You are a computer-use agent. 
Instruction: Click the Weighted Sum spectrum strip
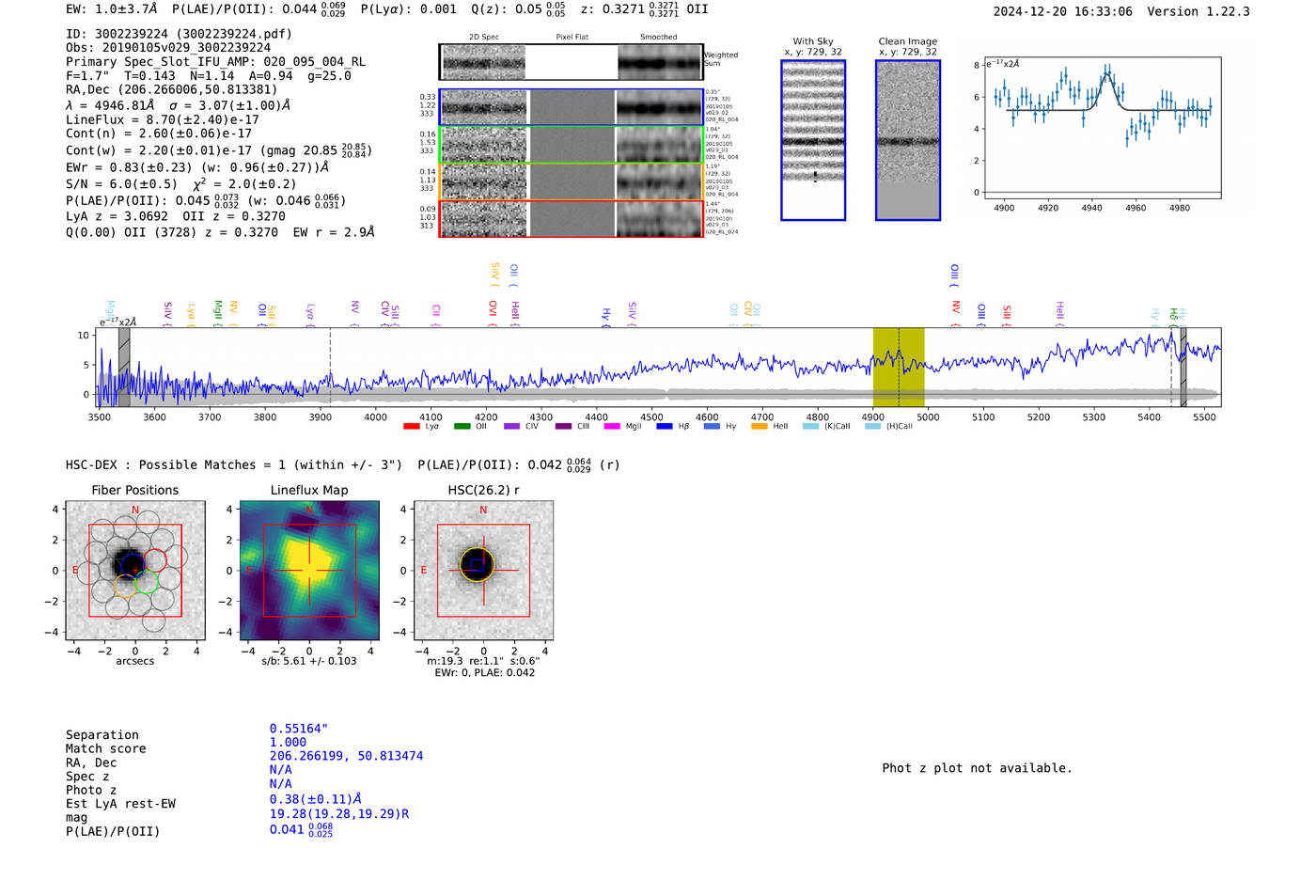pos(571,62)
